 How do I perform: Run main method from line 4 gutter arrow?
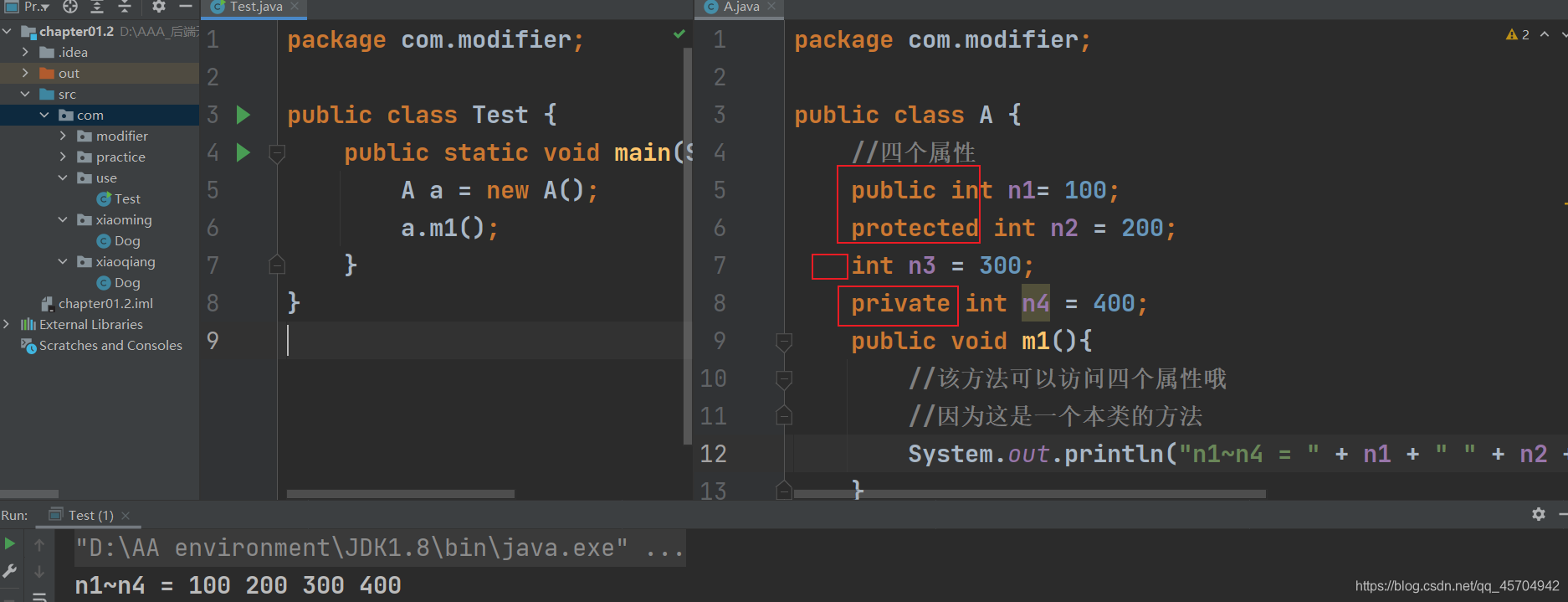pyautogui.click(x=243, y=152)
